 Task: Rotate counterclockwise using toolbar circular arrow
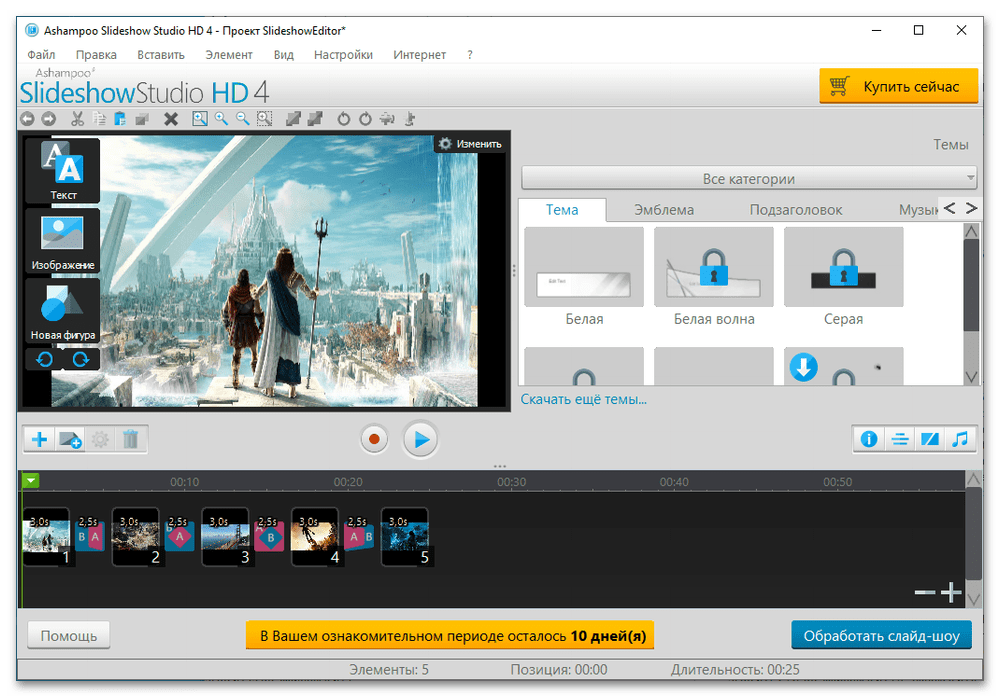point(344,119)
